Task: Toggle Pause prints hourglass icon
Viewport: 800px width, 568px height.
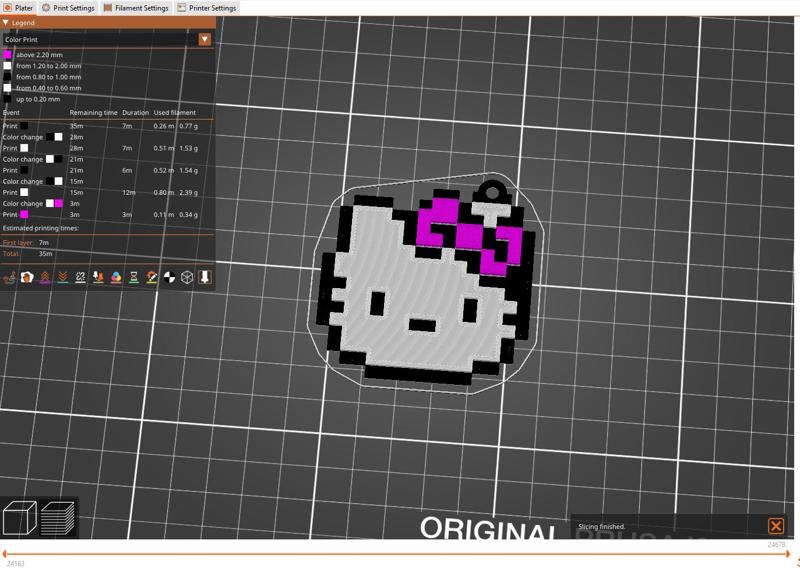Action: [x=134, y=278]
